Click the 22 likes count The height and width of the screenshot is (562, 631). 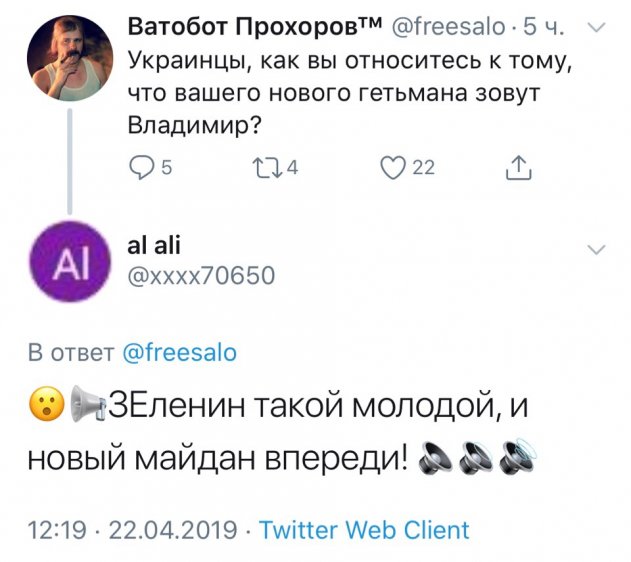(424, 169)
